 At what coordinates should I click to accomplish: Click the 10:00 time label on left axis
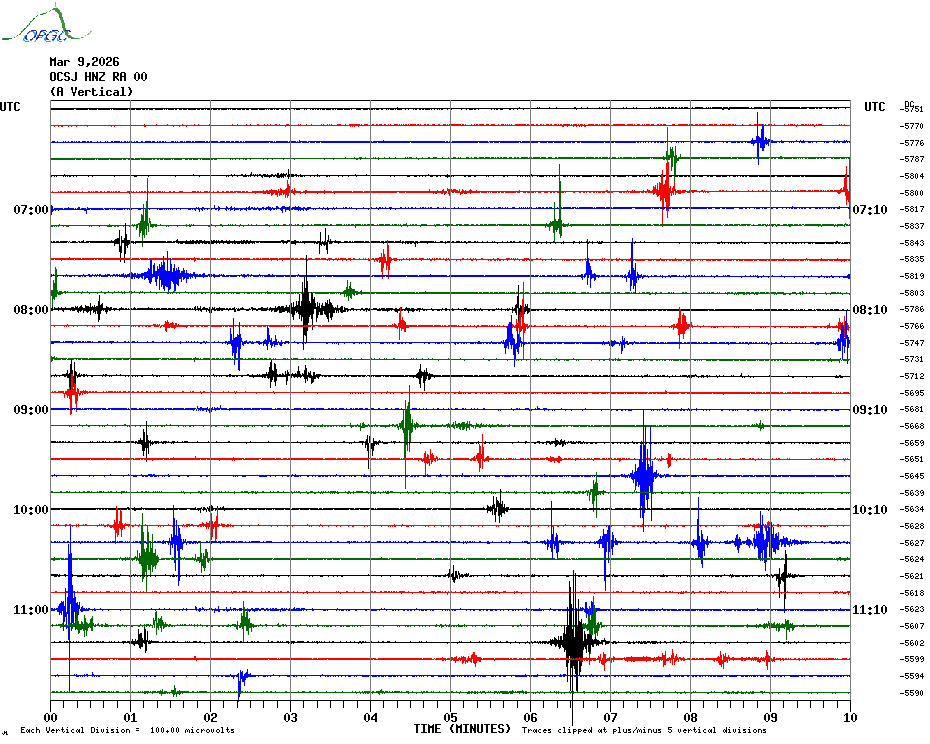click(30, 510)
